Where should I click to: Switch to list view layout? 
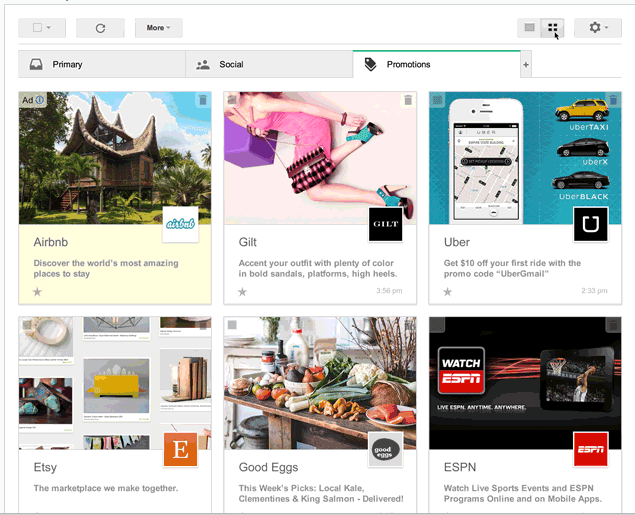click(x=529, y=28)
